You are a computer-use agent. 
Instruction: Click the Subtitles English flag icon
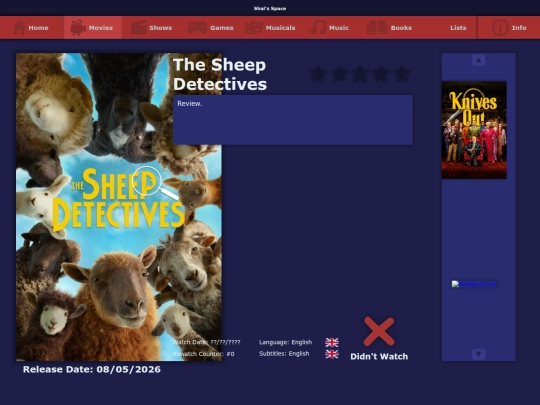[x=332, y=354]
